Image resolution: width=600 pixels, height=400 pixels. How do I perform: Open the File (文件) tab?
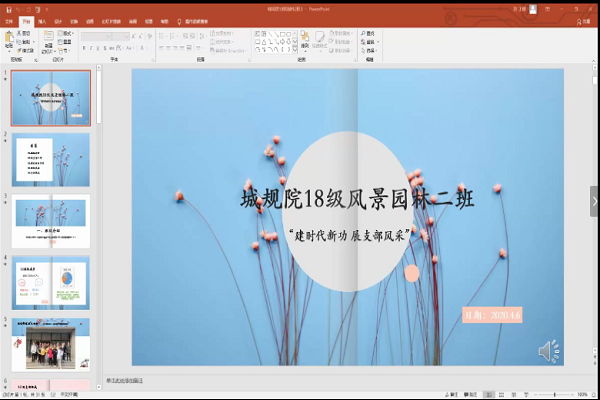click(8, 20)
